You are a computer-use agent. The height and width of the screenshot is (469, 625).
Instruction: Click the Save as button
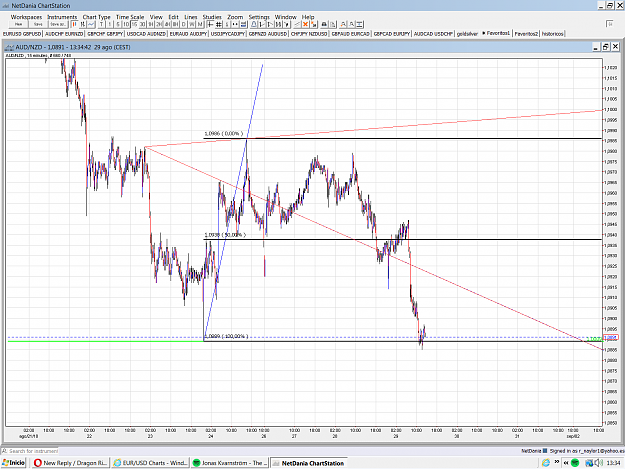[59, 24]
